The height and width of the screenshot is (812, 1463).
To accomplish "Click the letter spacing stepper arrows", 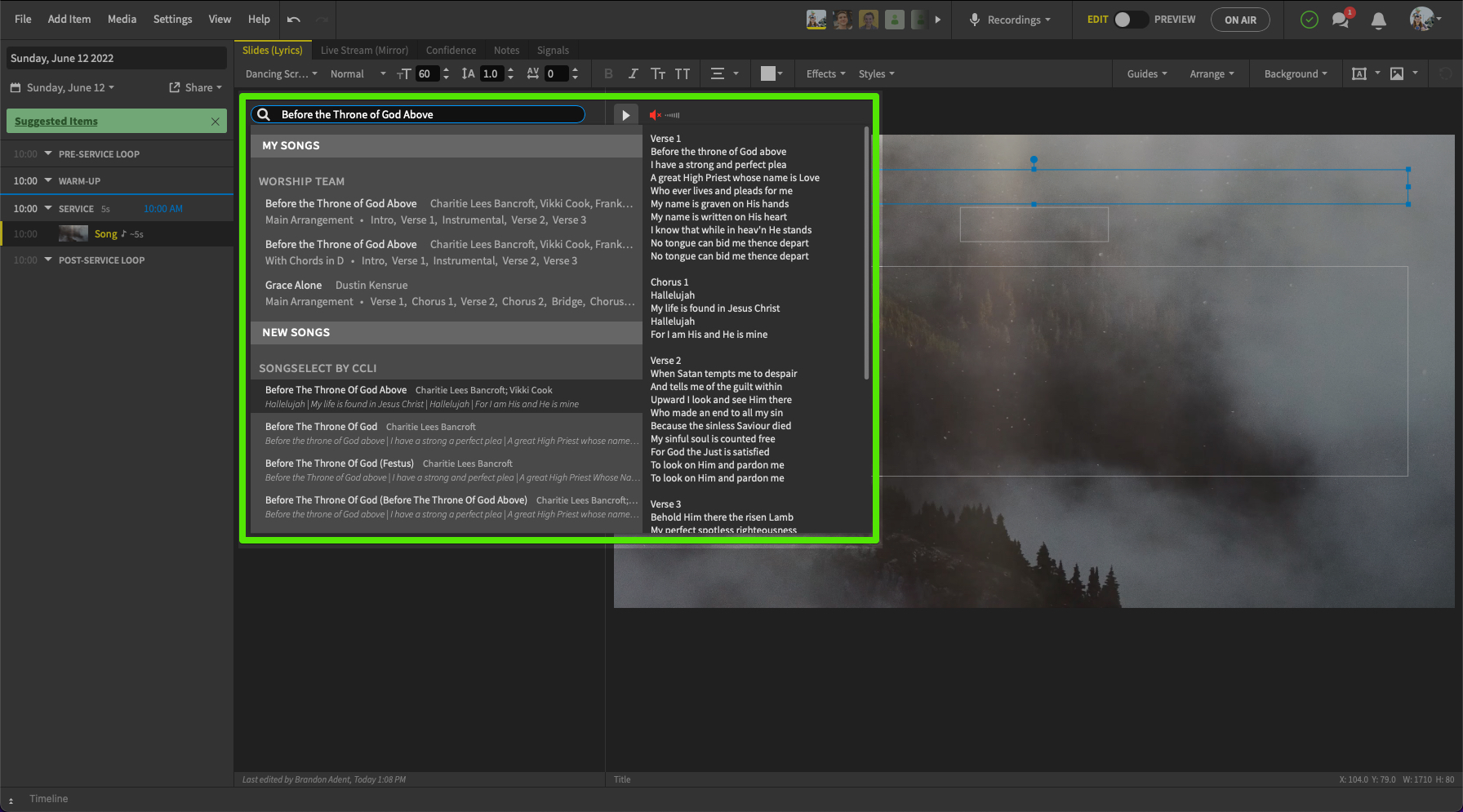I will coord(575,73).
